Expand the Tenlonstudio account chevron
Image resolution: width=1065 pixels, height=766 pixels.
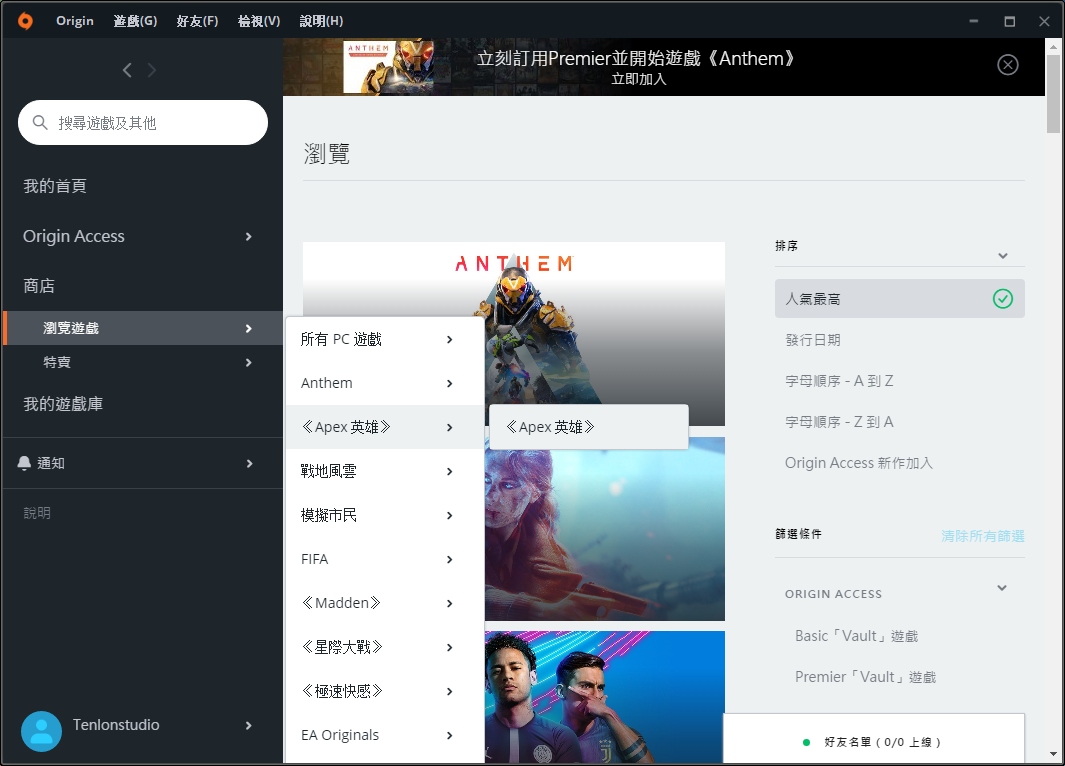(249, 725)
